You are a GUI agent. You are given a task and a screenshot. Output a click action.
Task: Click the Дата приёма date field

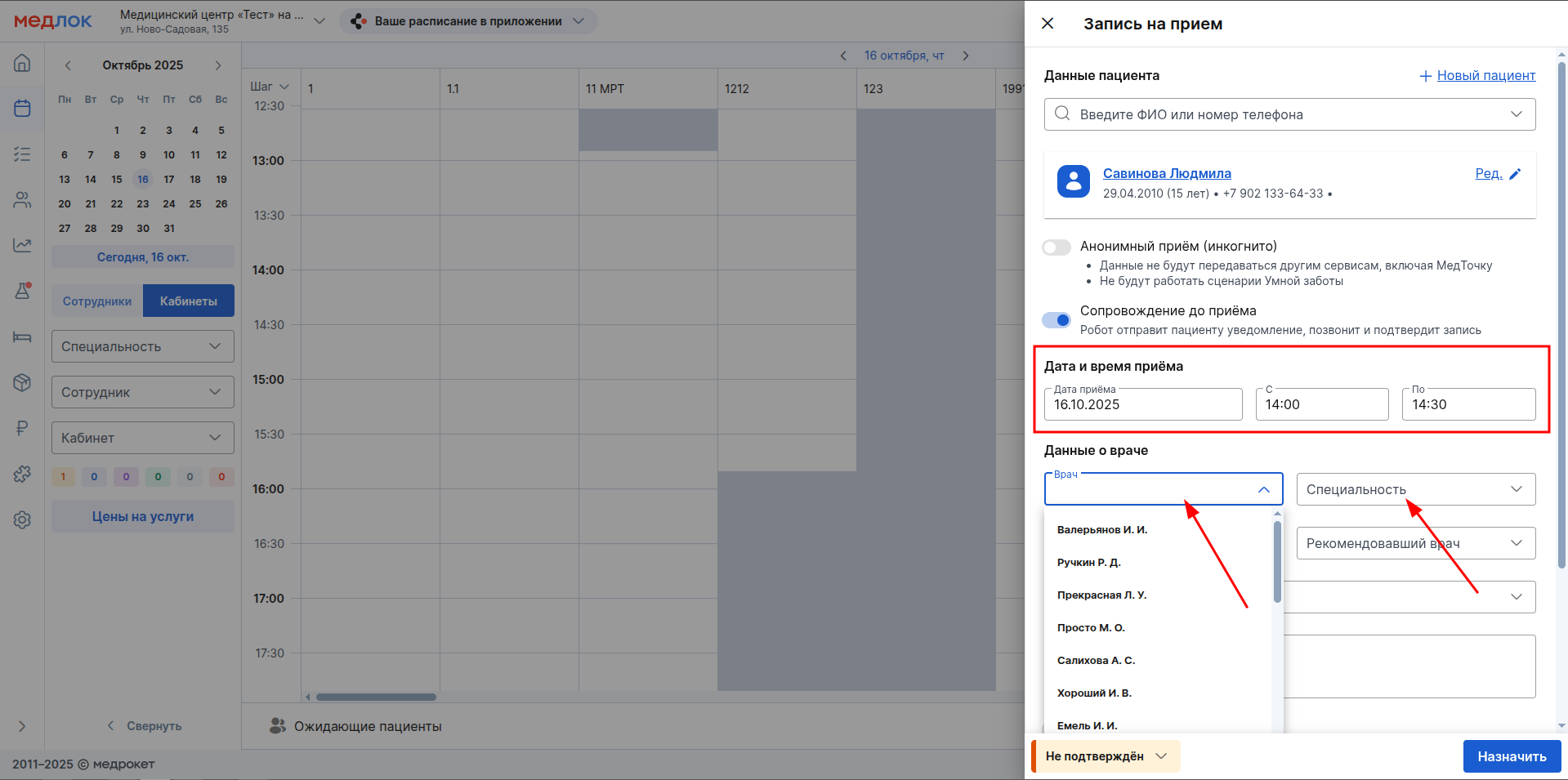coord(1142,404)
